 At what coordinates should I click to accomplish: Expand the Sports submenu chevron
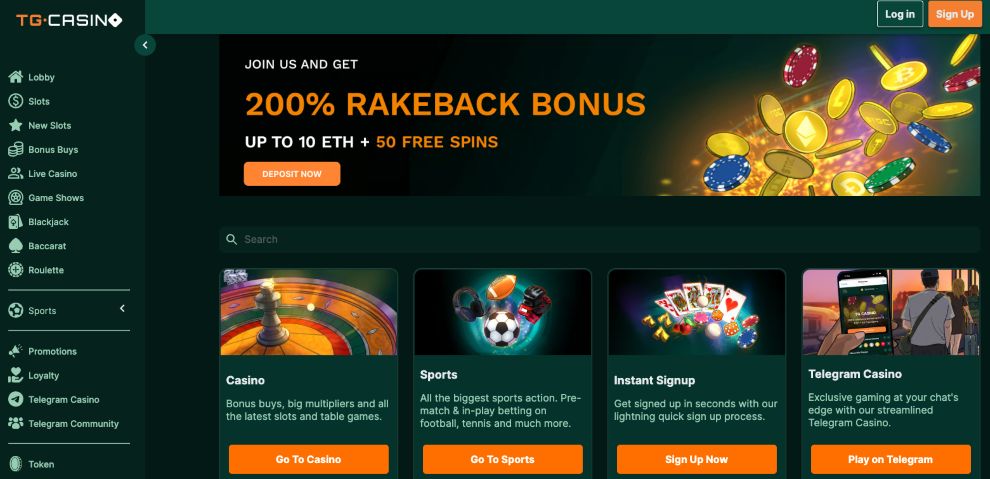coord(122,309)
